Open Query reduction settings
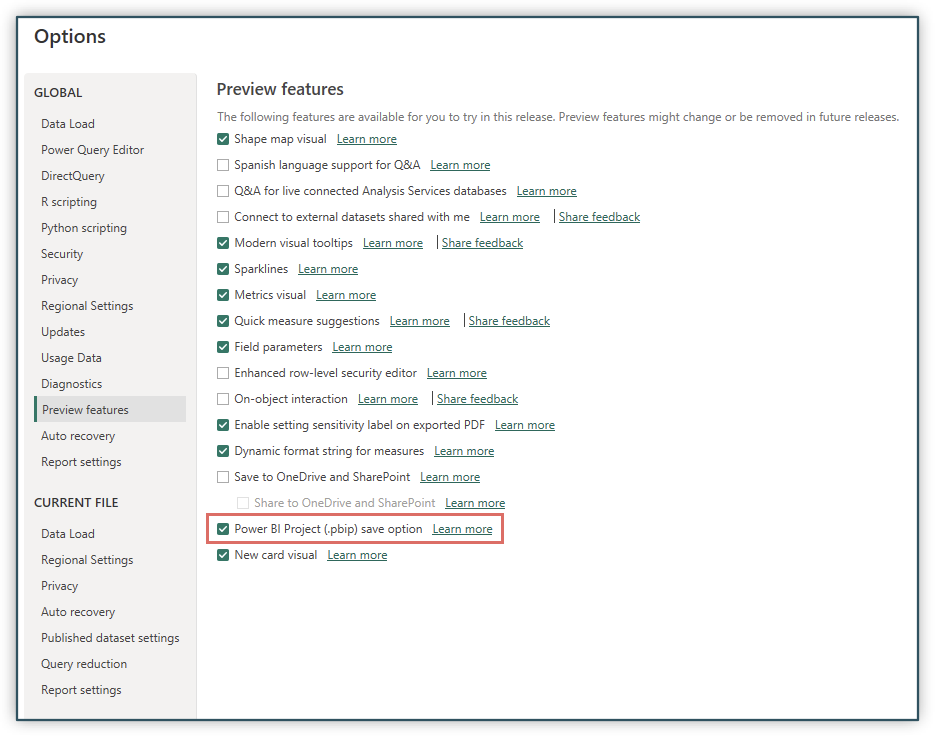This screenshot has height=737, width=935. click(84, 664)
